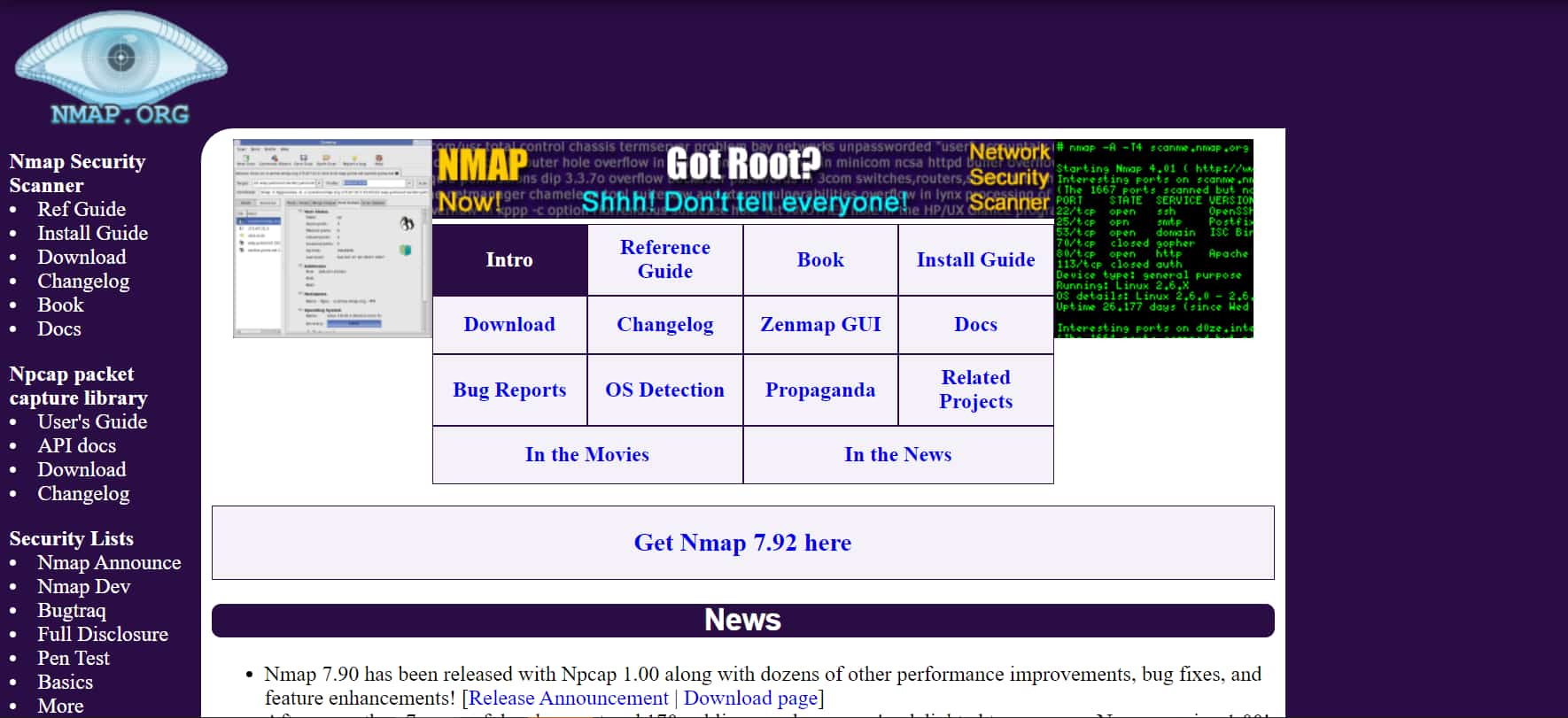Open the Zenmap GUI screenshot thumbnail
Screen dimensions: 1568x718
[x=332, y=238]
